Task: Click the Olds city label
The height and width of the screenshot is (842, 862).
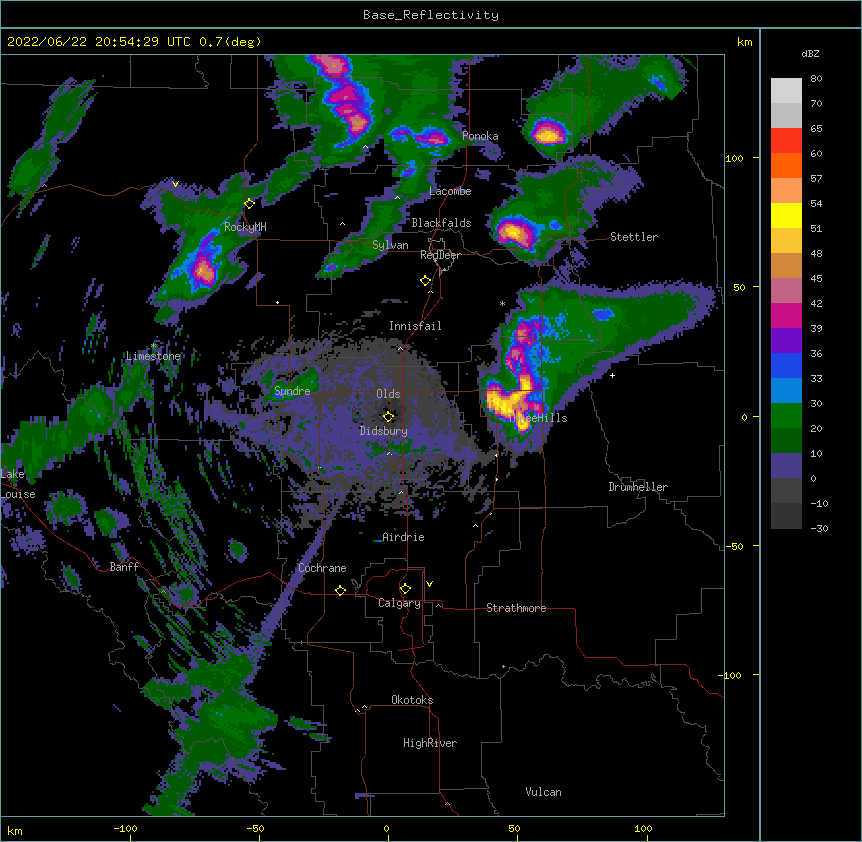Action: point(388,394)
